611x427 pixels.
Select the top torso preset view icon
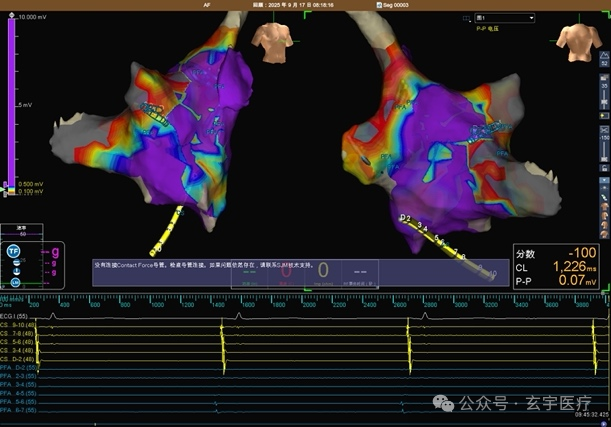point(604,206)
